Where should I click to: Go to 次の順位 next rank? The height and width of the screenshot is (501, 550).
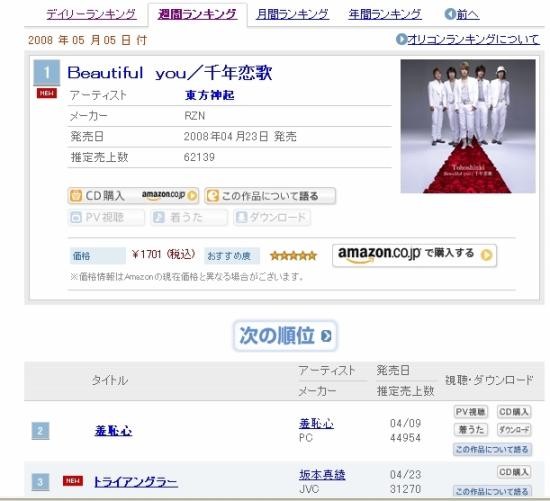click(x=285, y=335)
